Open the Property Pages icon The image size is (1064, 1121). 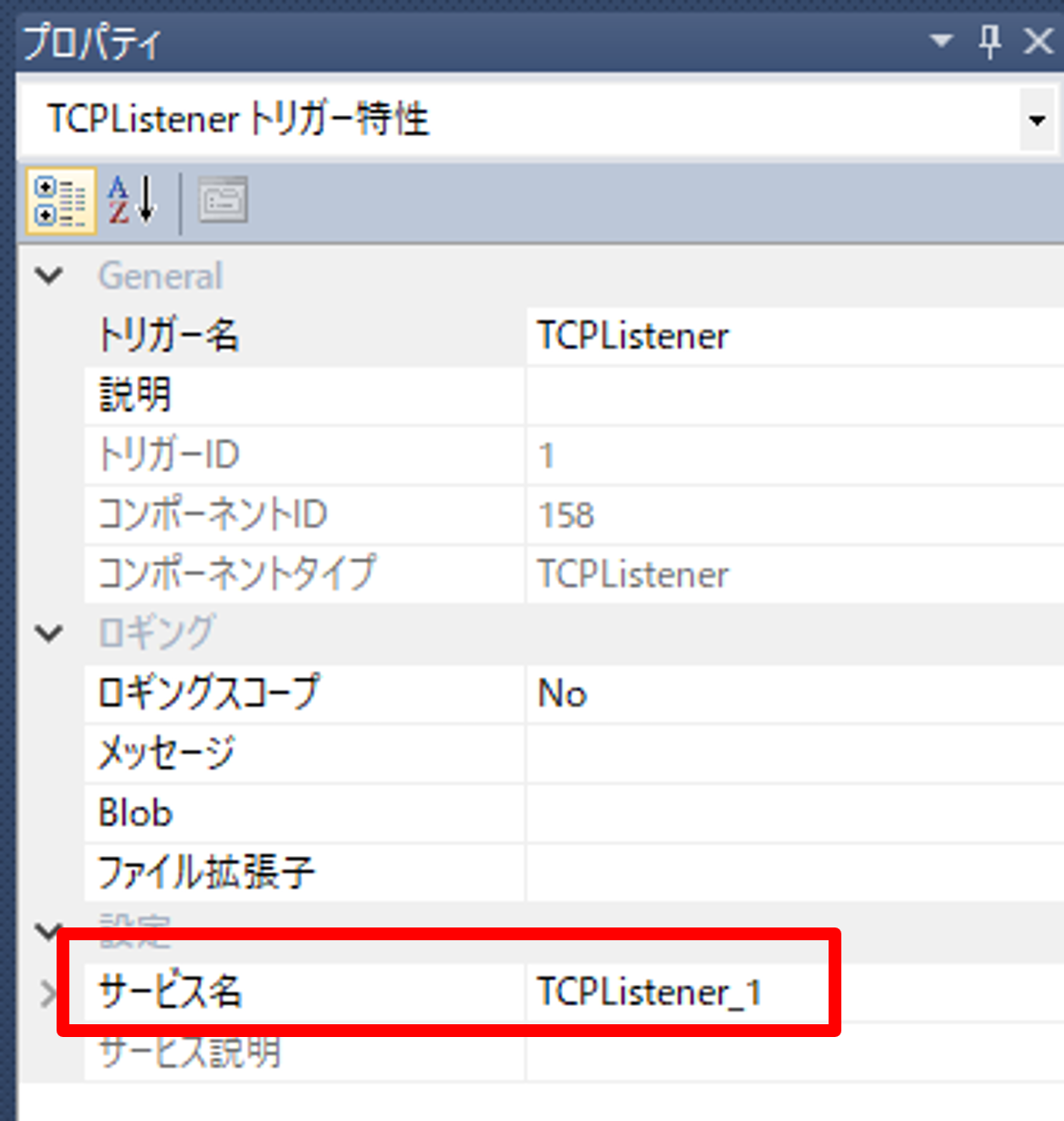tap(223, 201)
